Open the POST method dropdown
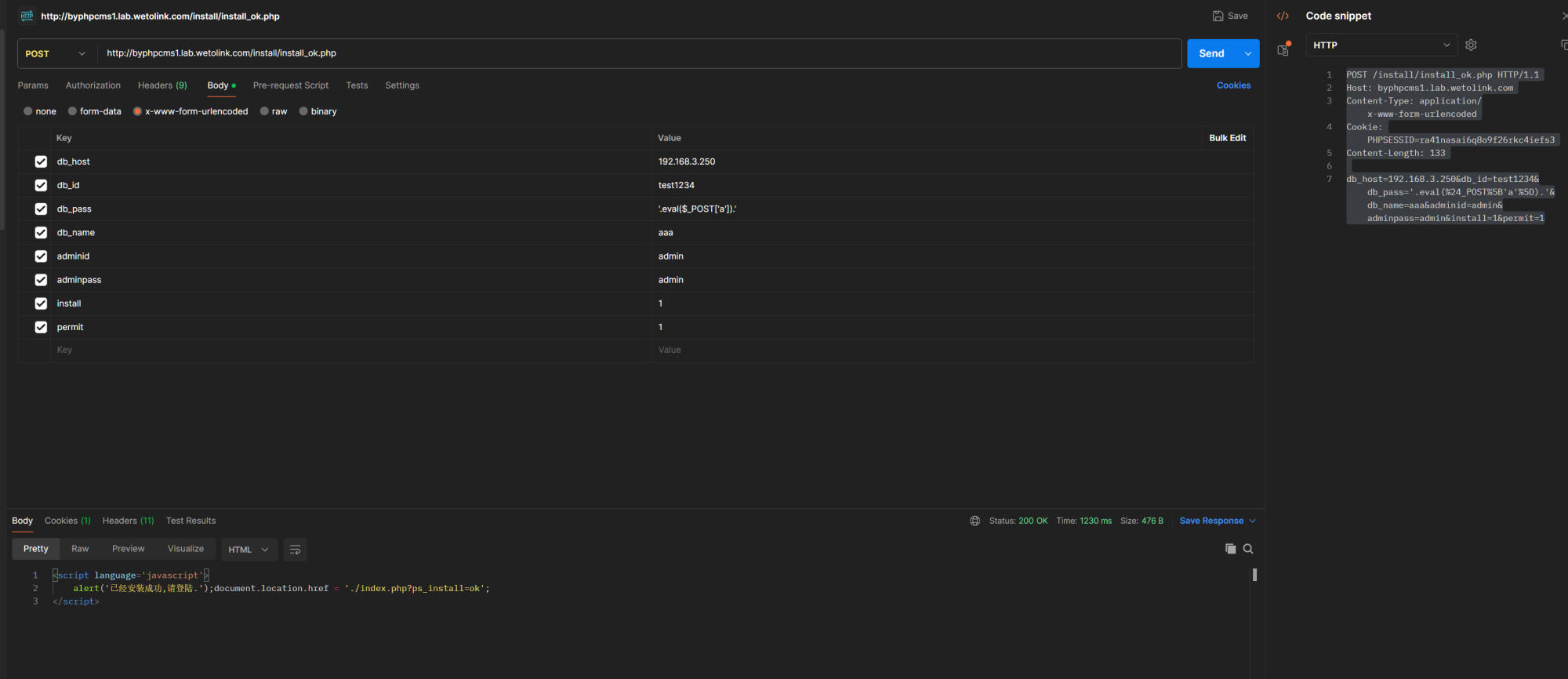This screenshot has height=679, width=1568. pos(56,53)
